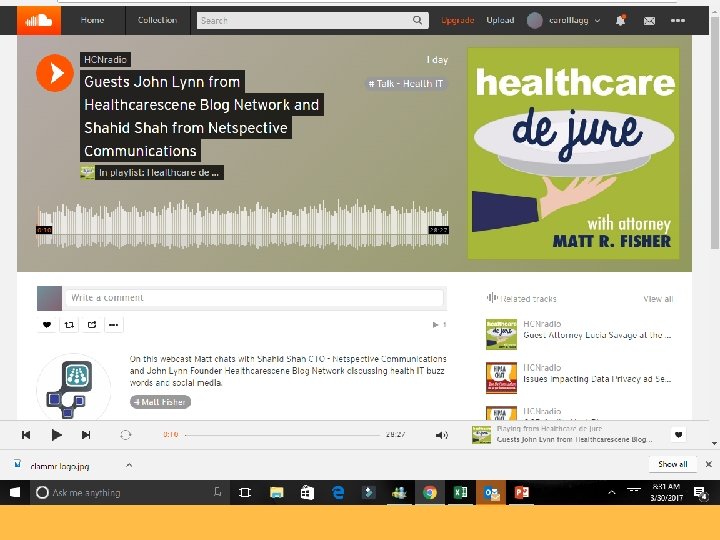This screenshot has height=540, width=720.
Task: Repost the track using the repost icon
Action: [x=69, y=325]
